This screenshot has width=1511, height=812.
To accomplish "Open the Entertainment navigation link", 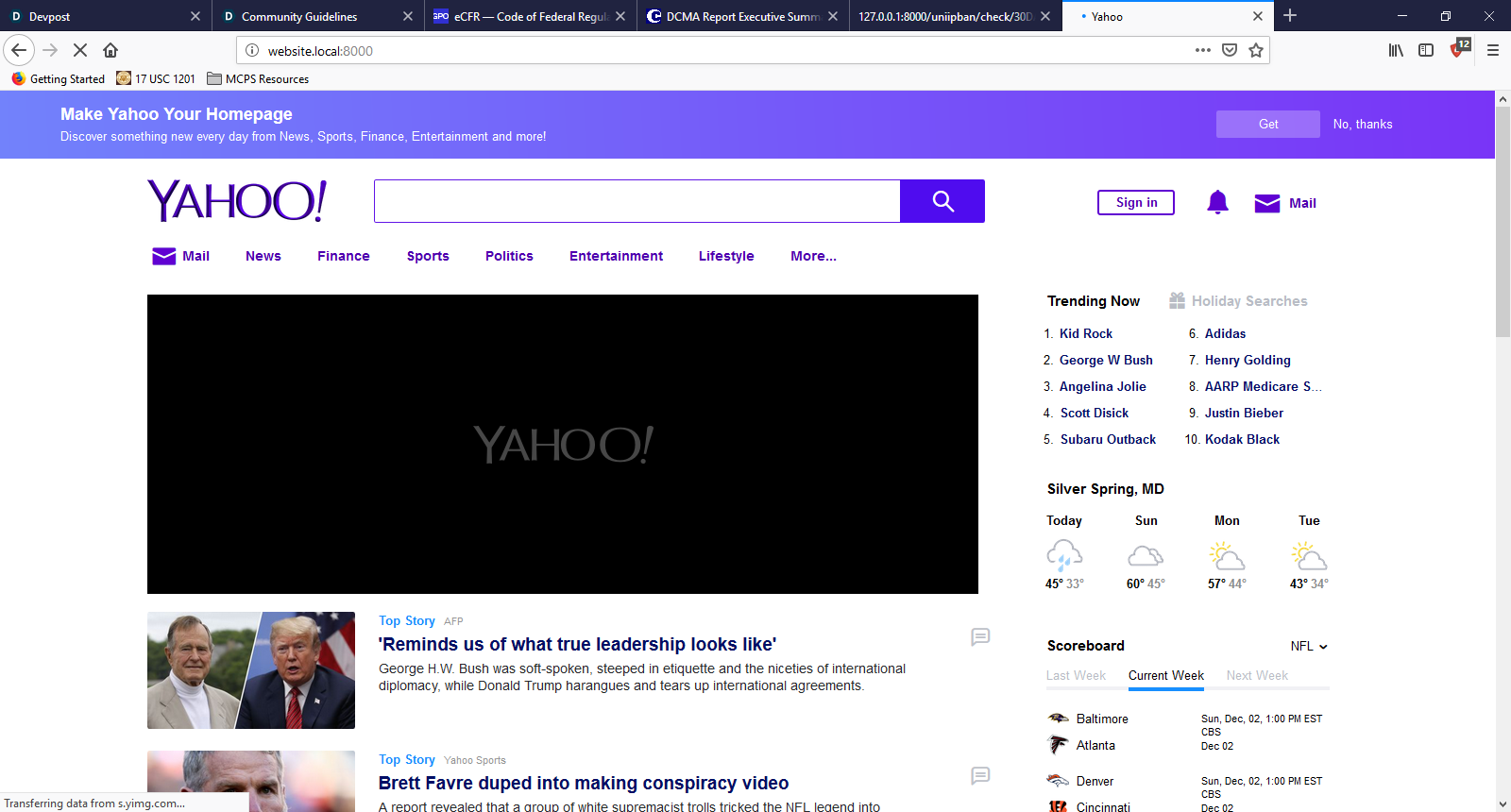I will 617,256.
